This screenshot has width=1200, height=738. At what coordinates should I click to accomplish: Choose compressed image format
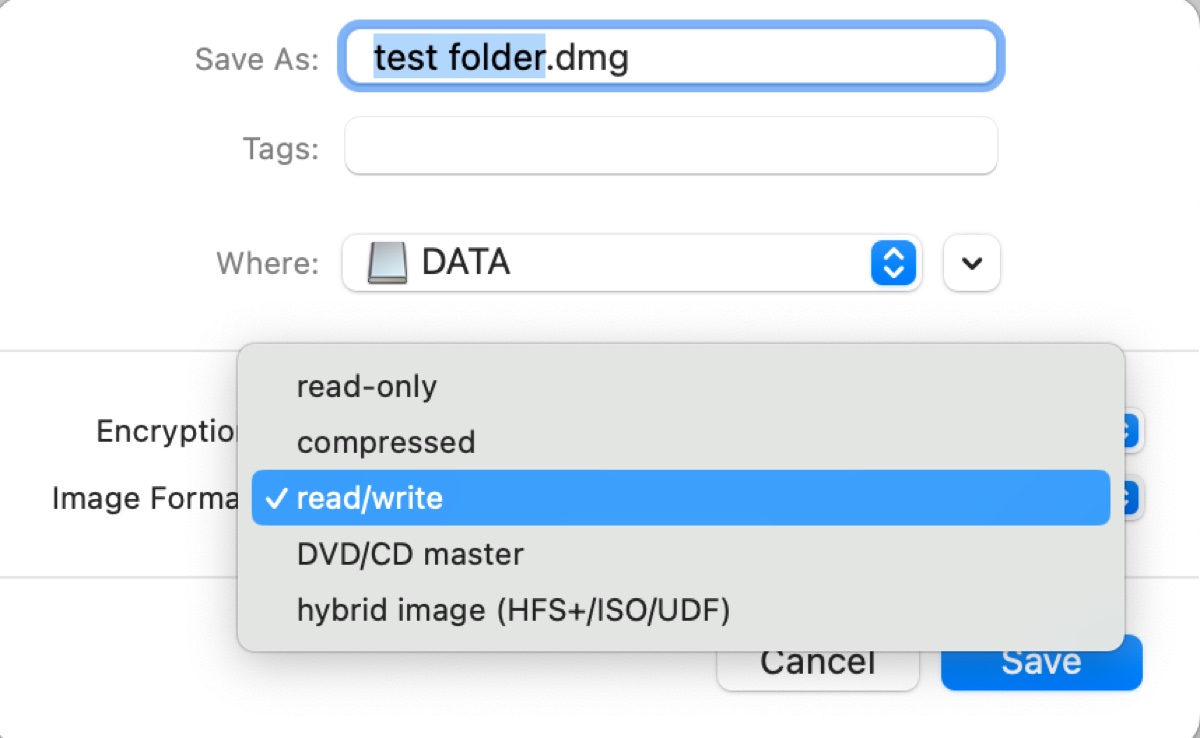tap(385, 442)
